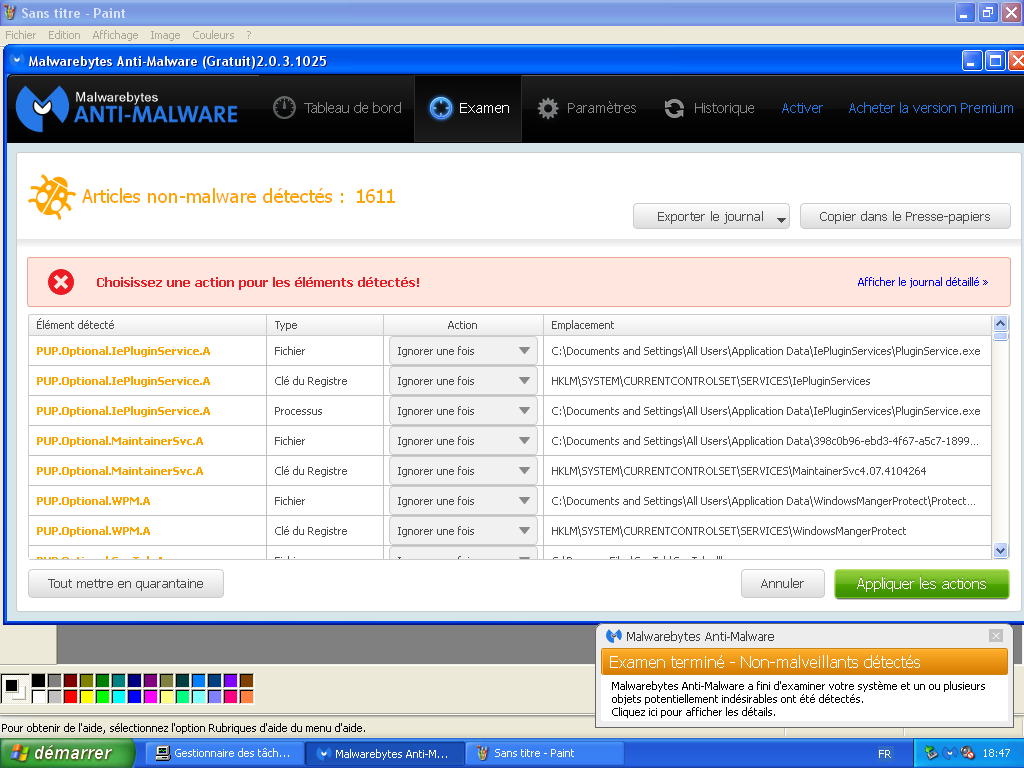The width and height of the screenshot is (1024, 768).
Task: Open action dropdown for MaintainerSvc registry key row
Action: coord(463,471)
